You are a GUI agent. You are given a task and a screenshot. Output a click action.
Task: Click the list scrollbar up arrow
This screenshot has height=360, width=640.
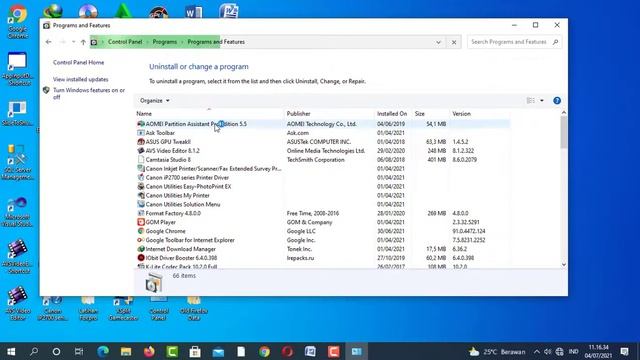click(x=564, y=113)
